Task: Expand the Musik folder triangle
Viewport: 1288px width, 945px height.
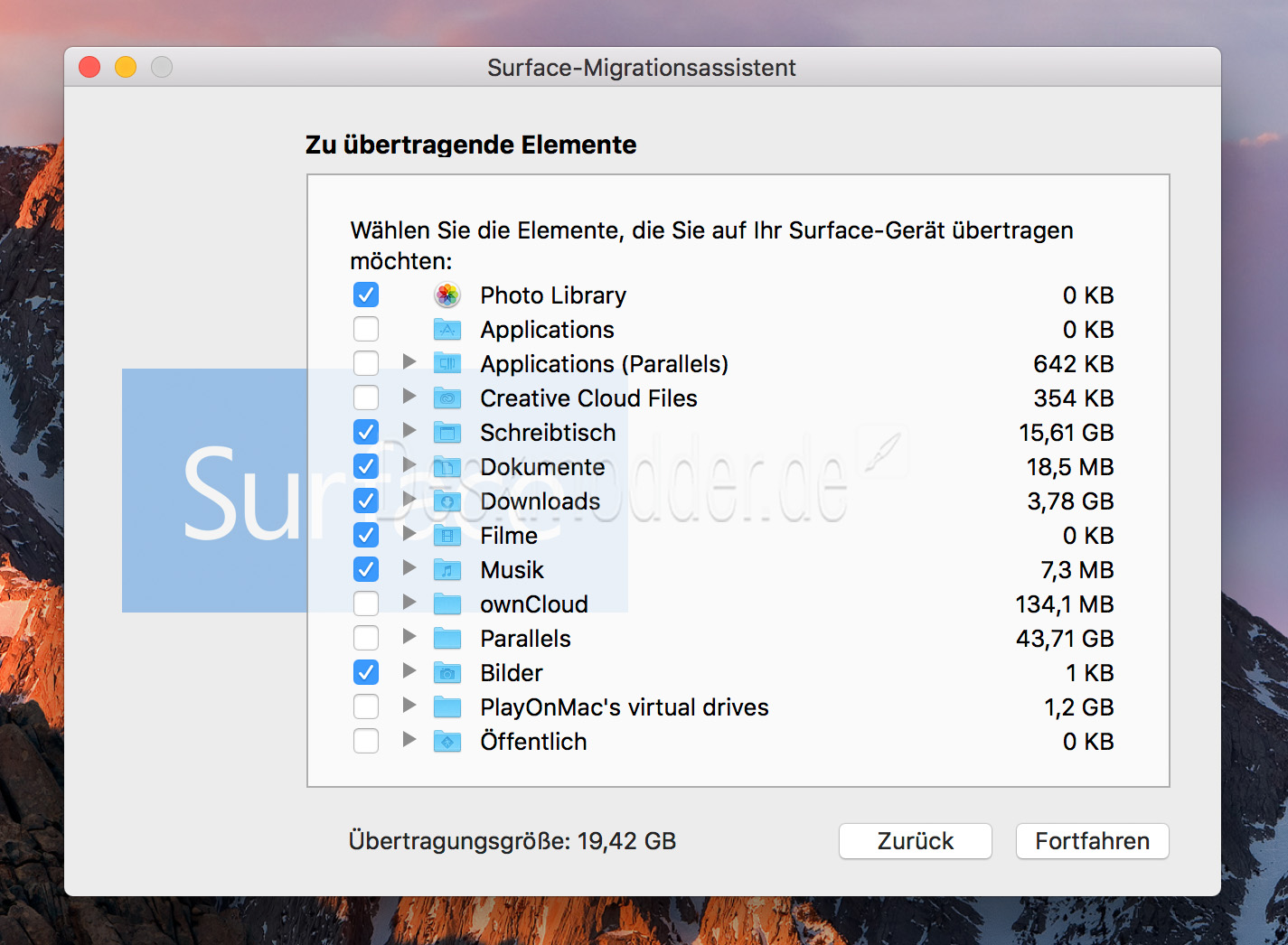Action: (x=409, y=567)
